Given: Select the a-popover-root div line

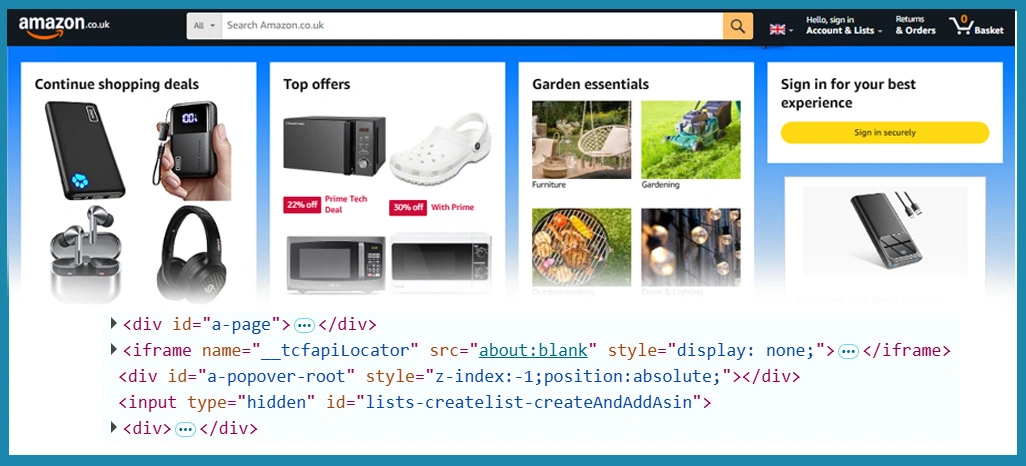Looking at the screenshot, I should tap(458, 376).
